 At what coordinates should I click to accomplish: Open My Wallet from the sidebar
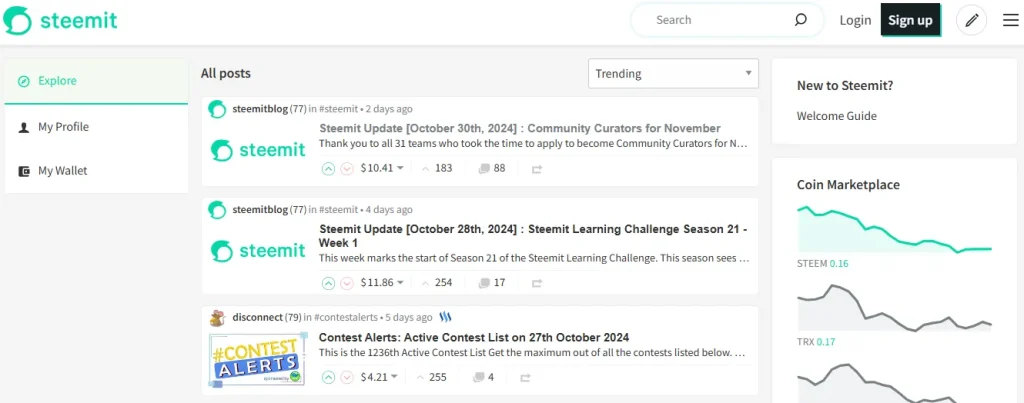point(96,171)
